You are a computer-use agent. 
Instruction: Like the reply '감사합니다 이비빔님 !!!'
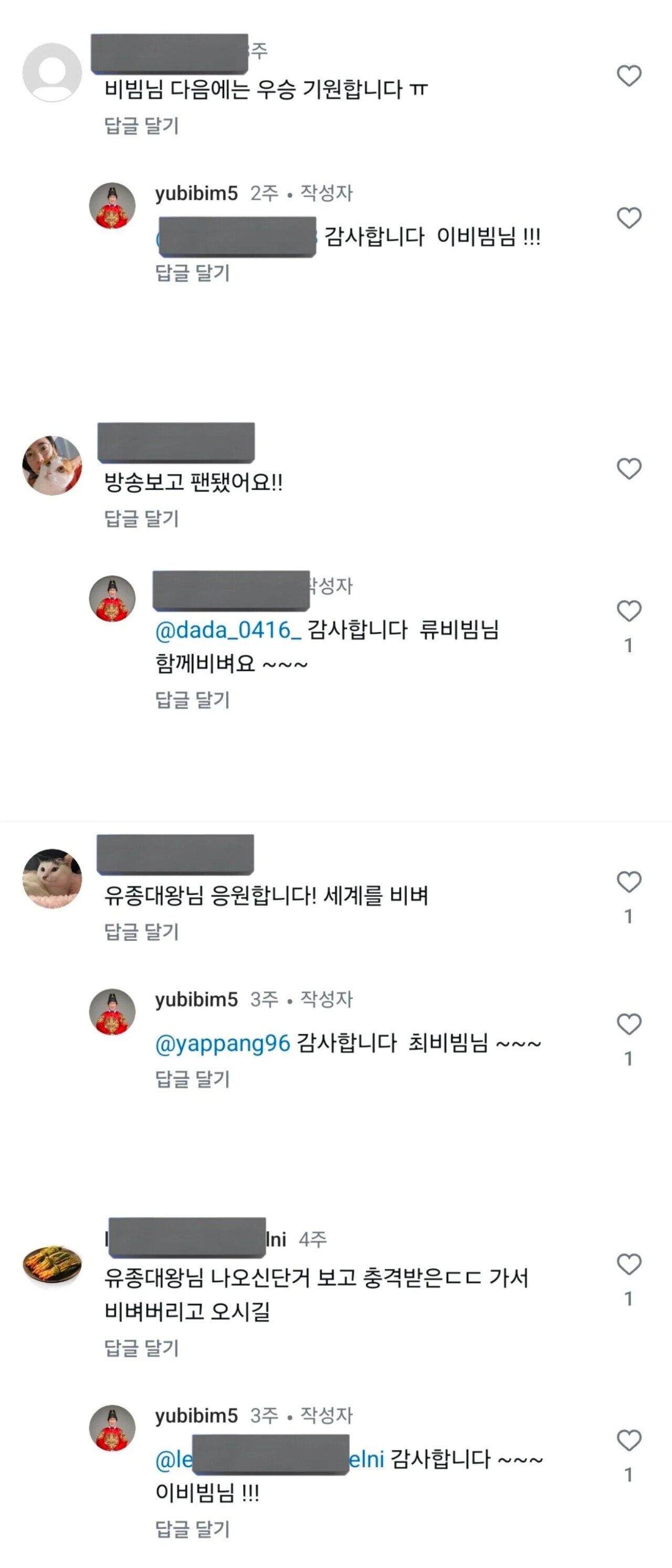point(629,218)
